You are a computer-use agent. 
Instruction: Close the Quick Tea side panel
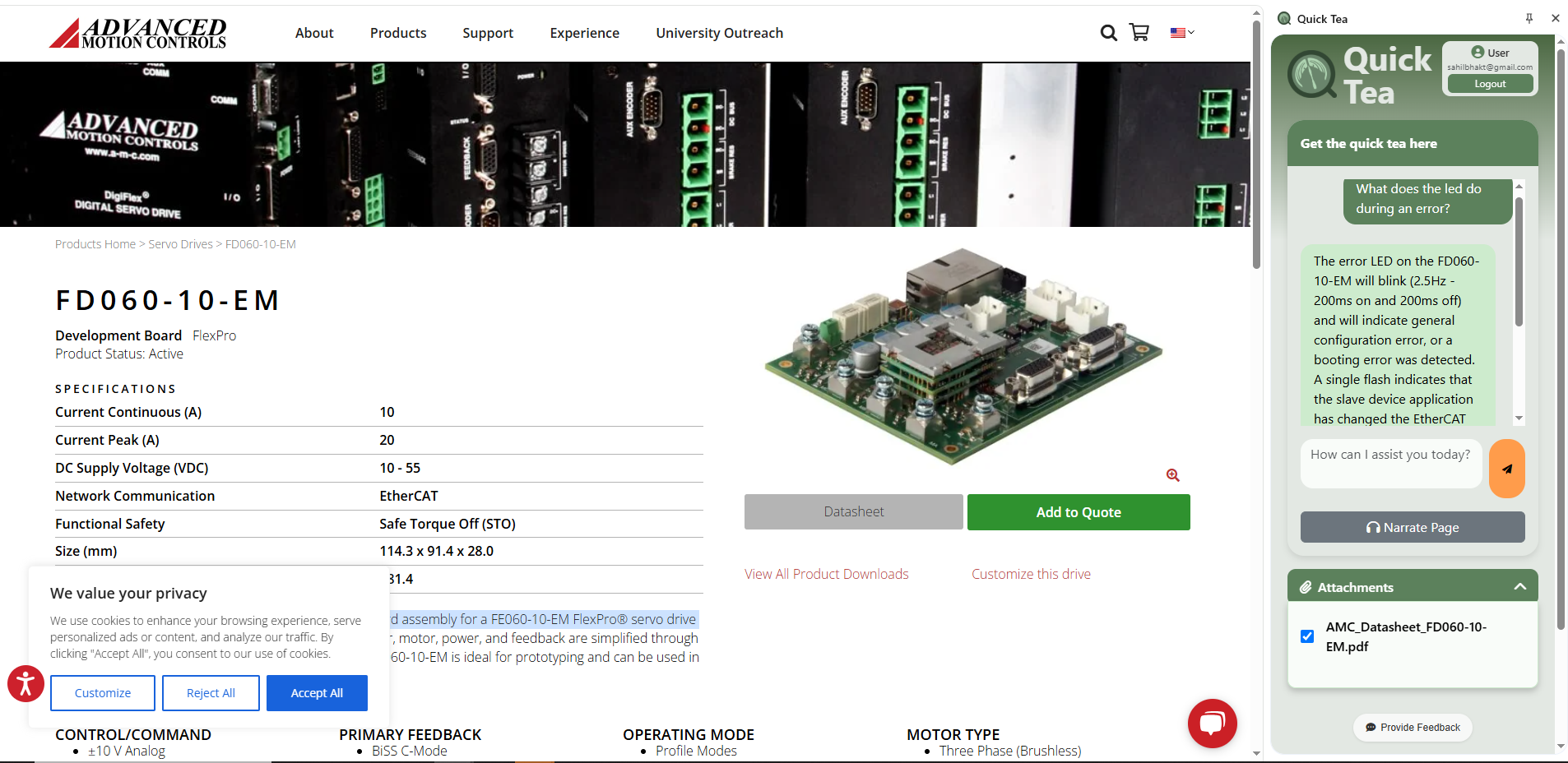pyautogui.click(x=1556, y=18)
